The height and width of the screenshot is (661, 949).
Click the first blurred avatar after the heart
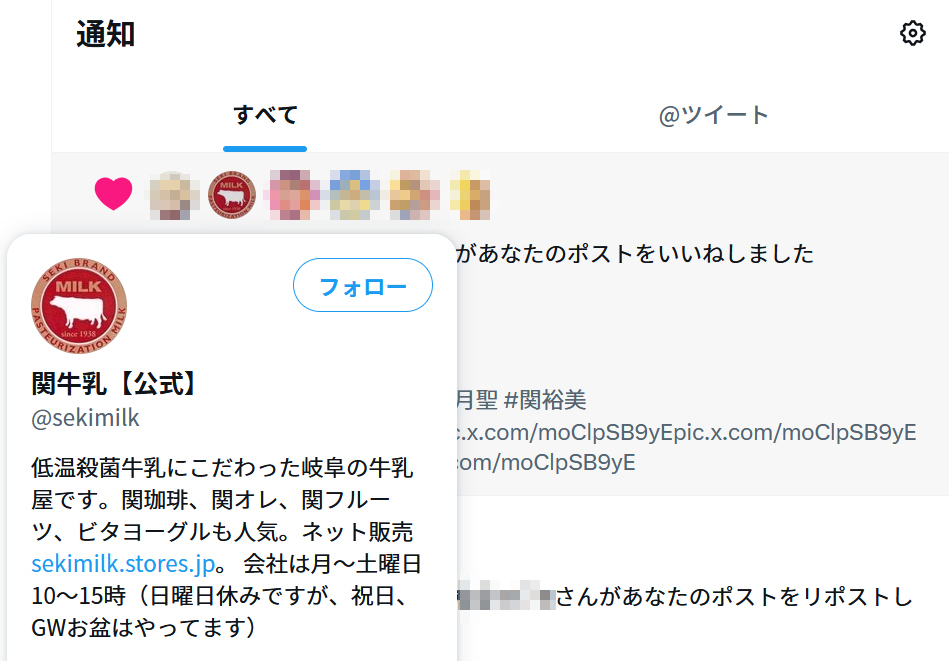174,195
